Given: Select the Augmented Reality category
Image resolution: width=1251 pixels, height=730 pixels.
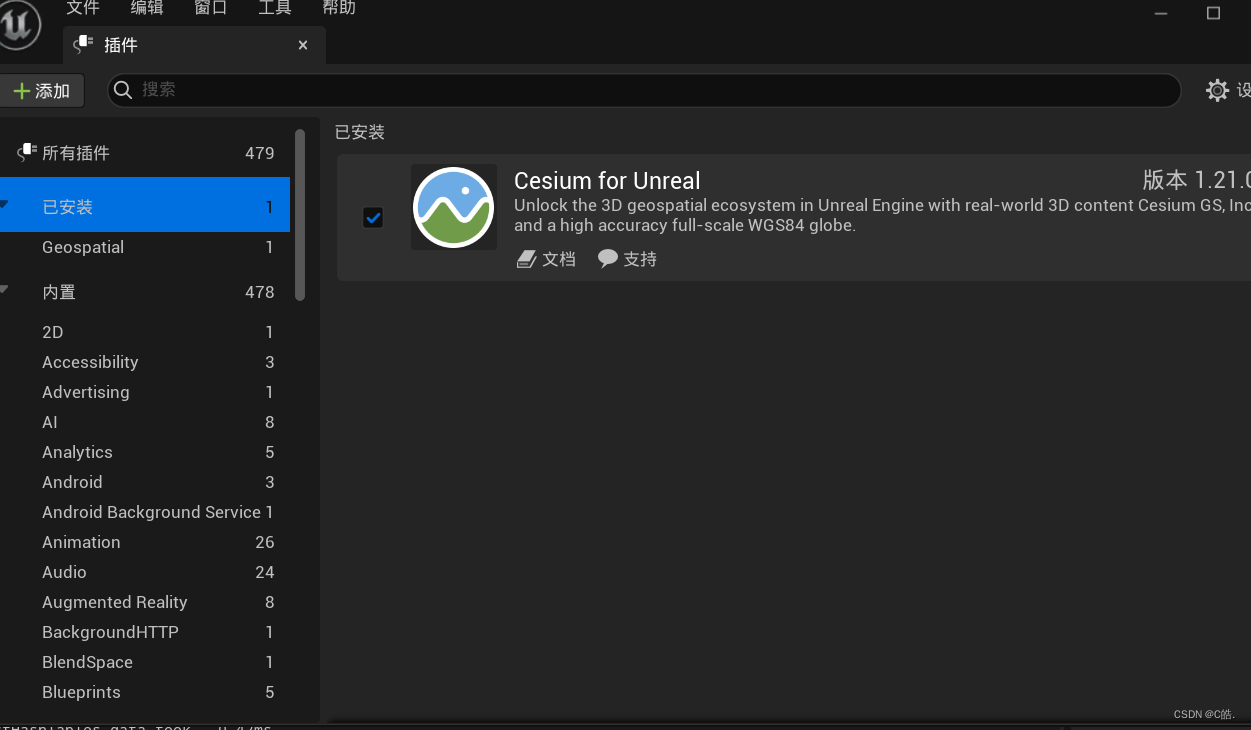Looking at the screenshot, I should [x=145, y=602].
